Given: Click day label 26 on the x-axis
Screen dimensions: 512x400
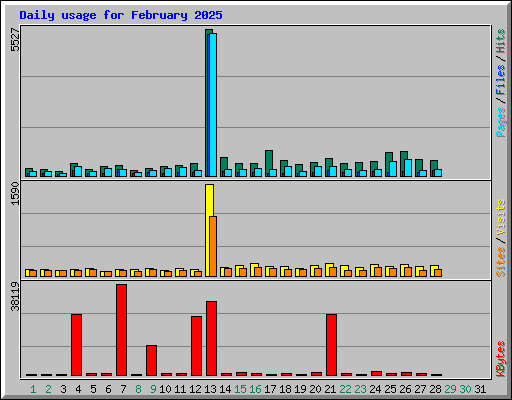Looking at the screenshot, I should point(405,389).
